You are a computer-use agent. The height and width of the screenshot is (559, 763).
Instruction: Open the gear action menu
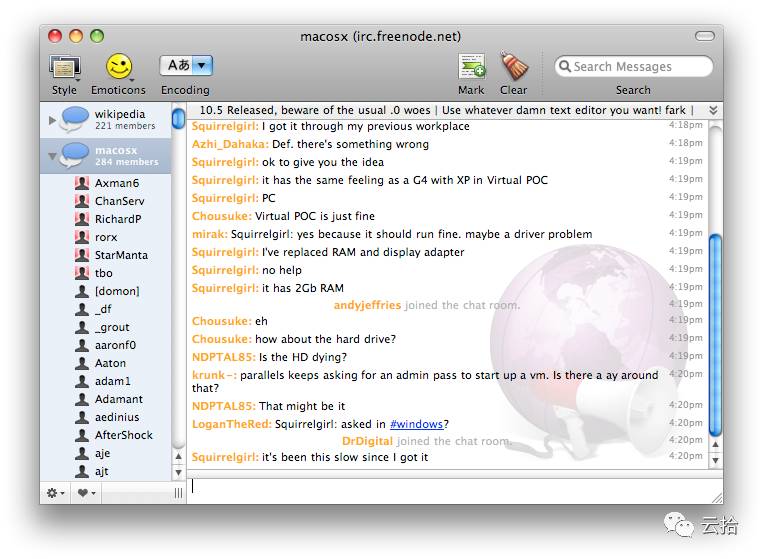click(x=55, y=493)
